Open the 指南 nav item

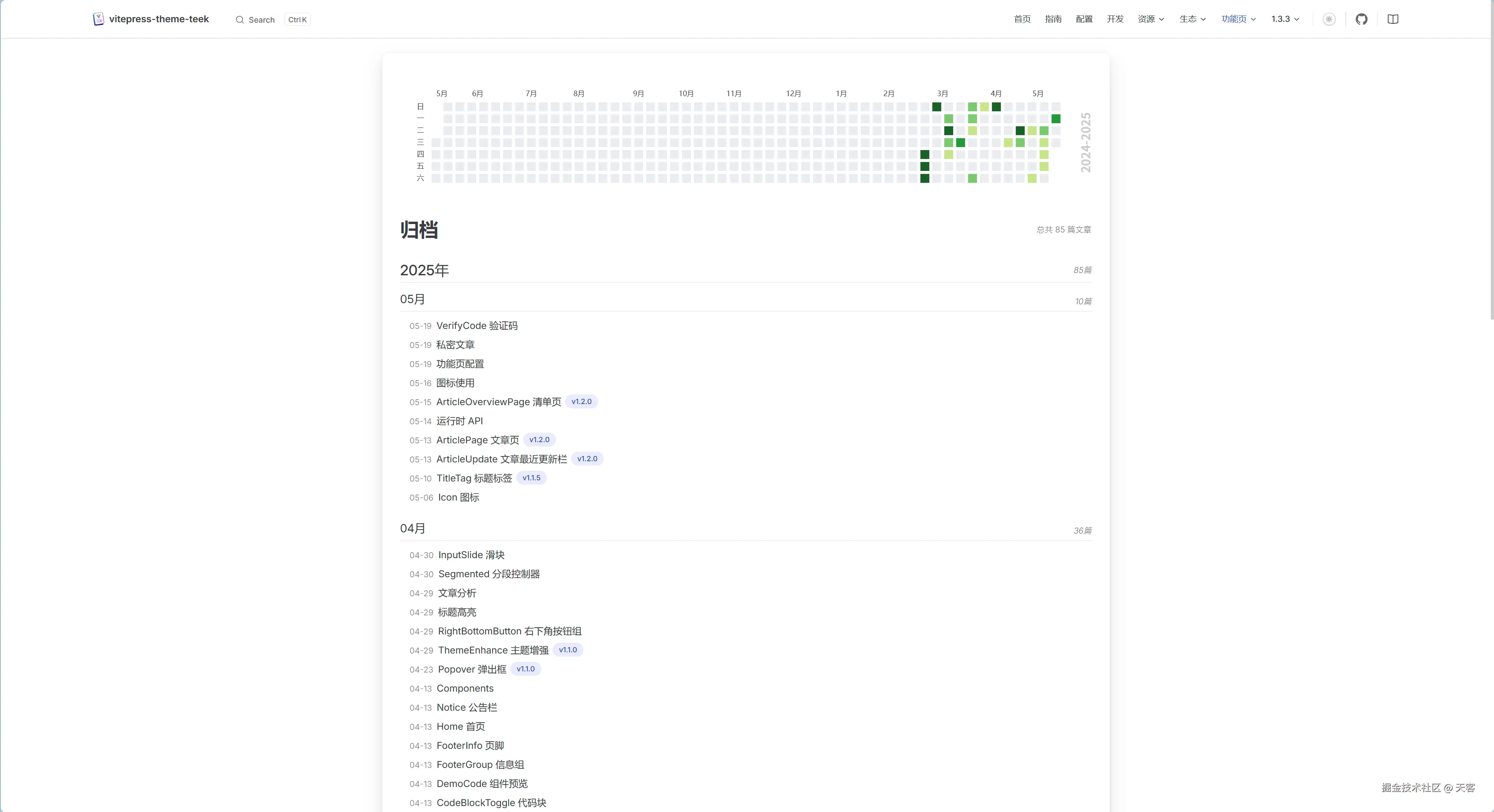pyautogui.click(x=1053, y=19)
